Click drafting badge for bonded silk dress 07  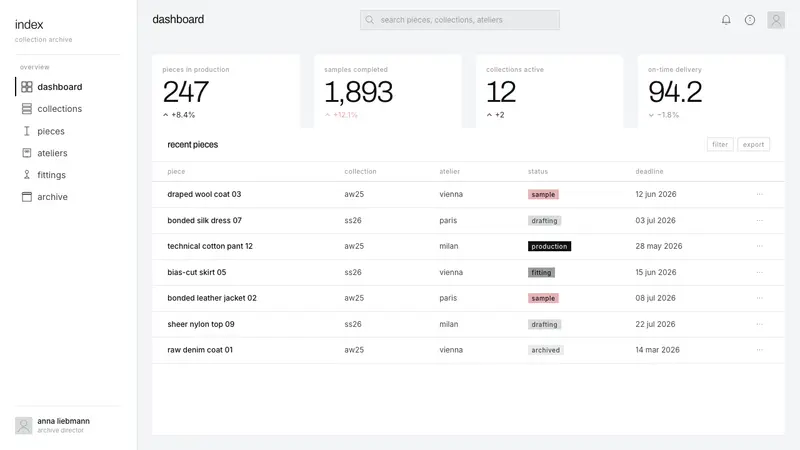click(x=544, y=220)
